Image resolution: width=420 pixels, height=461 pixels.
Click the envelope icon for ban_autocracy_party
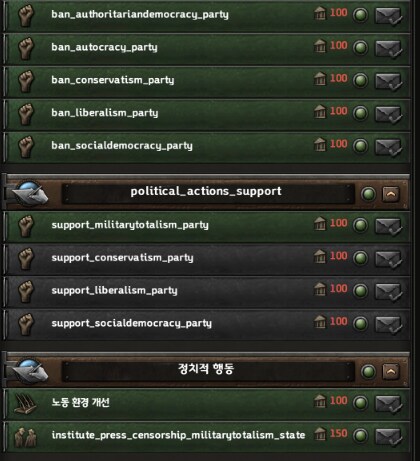(x=388, y=49)
